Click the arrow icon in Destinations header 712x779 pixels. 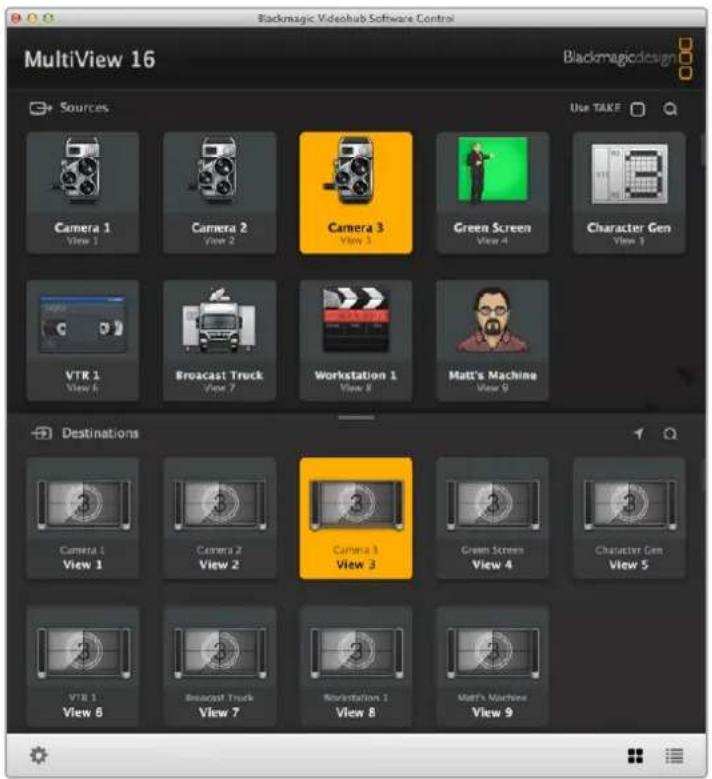coord(638,434)
